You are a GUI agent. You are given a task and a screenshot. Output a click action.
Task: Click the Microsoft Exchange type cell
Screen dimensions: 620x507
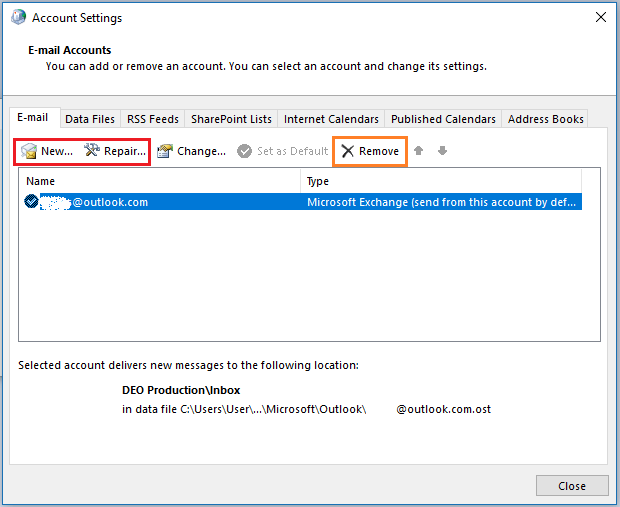click(x=441, y=202)
